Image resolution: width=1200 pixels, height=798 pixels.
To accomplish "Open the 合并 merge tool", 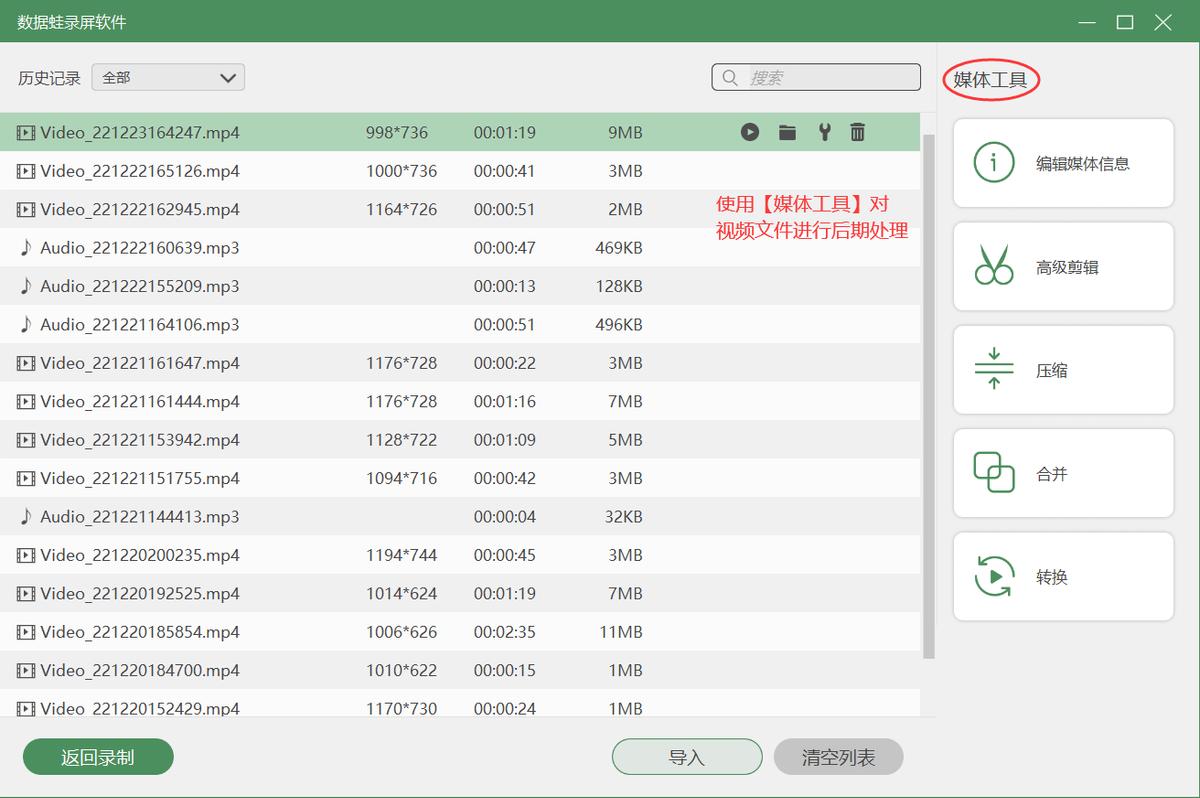I will tap(1063, 474).
